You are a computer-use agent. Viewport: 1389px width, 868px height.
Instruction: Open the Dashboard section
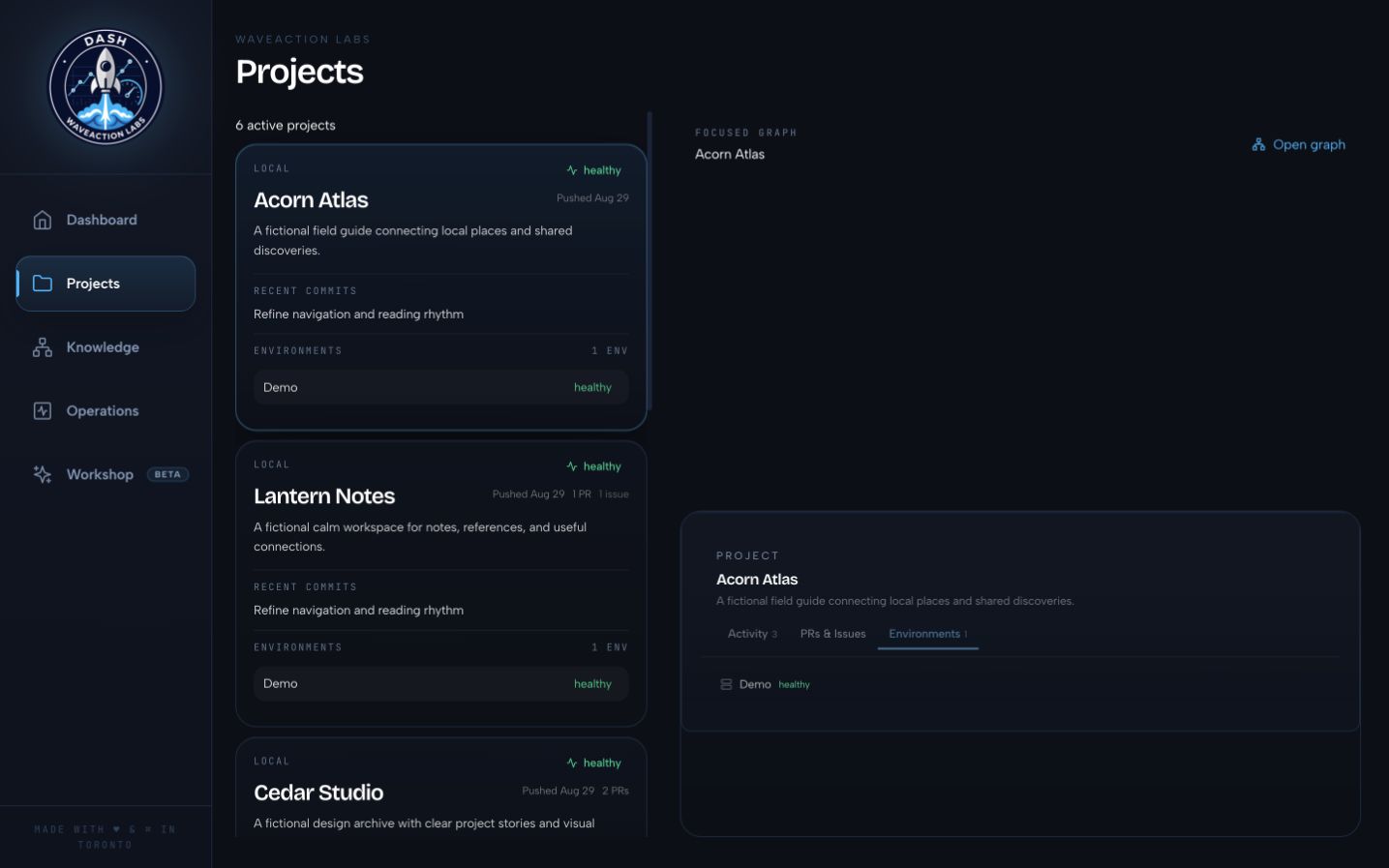click(x=106, y=220)
